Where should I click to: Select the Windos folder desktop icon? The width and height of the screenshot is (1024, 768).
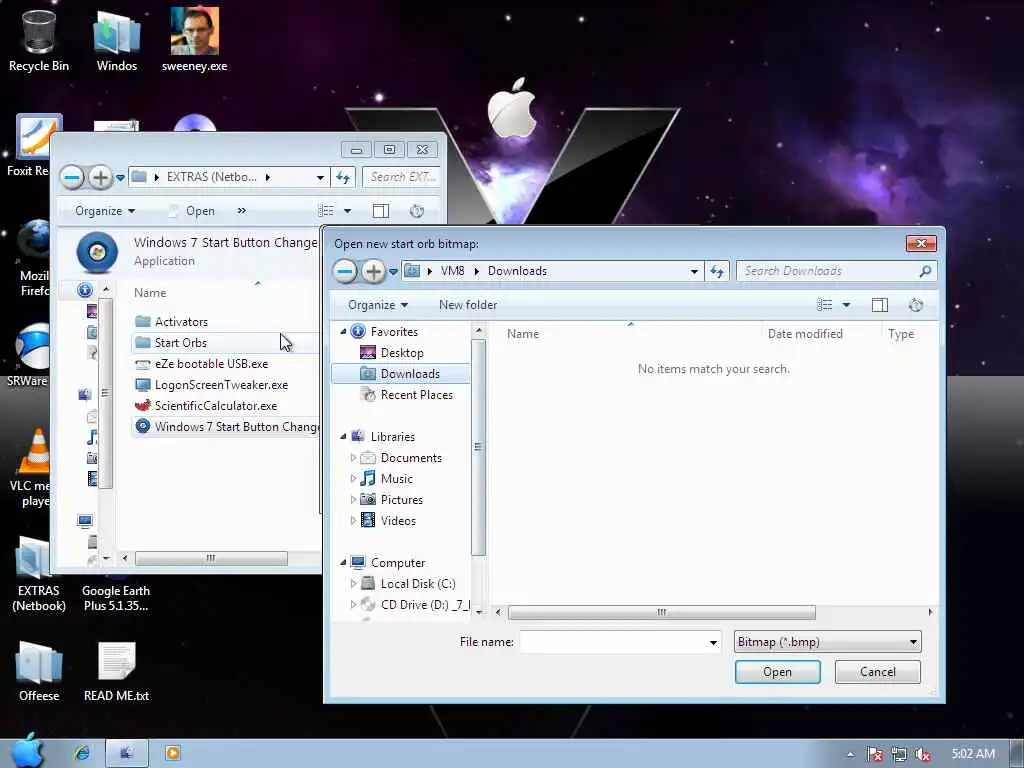(117, 39)
